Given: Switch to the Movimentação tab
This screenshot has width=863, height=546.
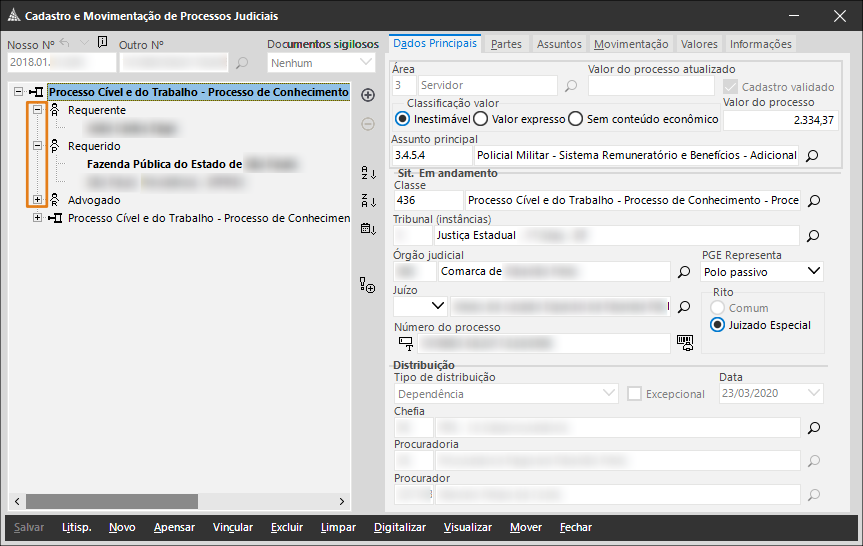Looking at the screenshot, I should 630,44.
